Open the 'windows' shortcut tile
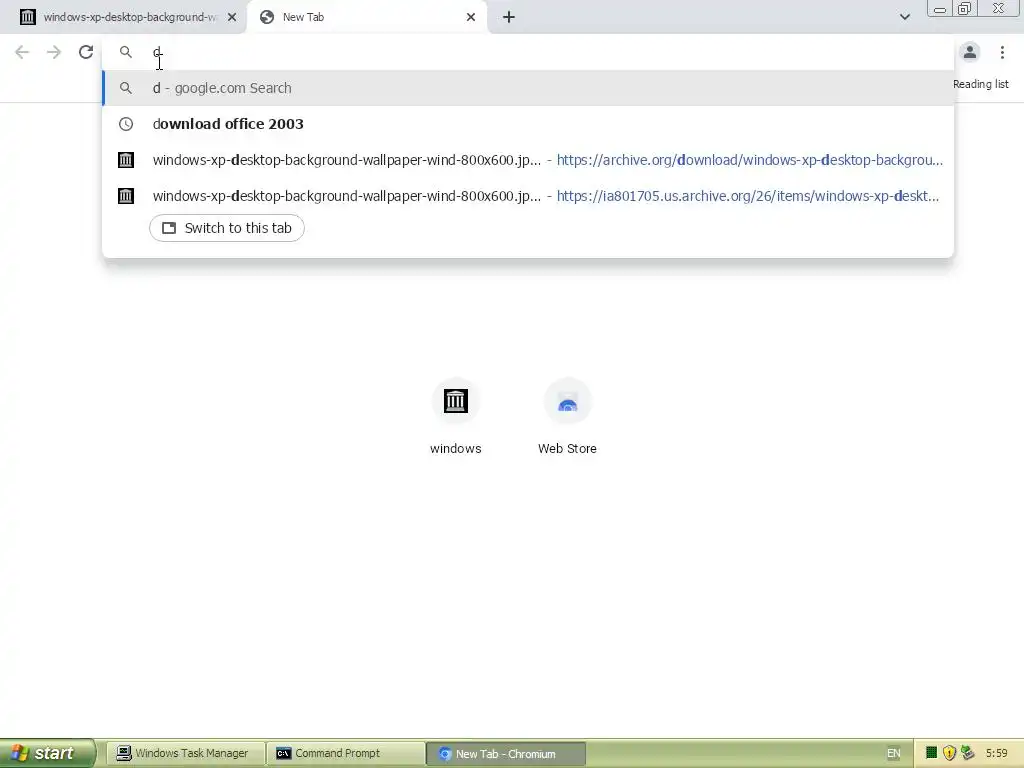Image resolution: width=1024 pixels, height=768 pixels. click(x=455, y=416)
